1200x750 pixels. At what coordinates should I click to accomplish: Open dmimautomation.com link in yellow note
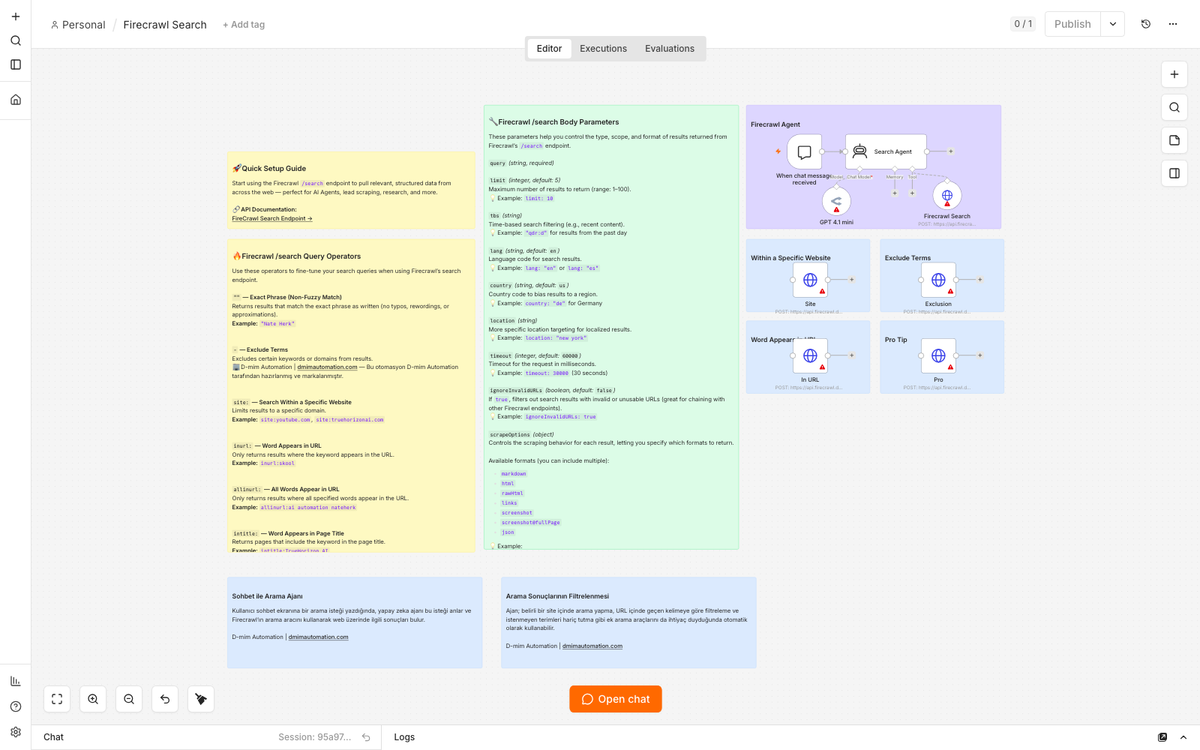click(327, 367)
